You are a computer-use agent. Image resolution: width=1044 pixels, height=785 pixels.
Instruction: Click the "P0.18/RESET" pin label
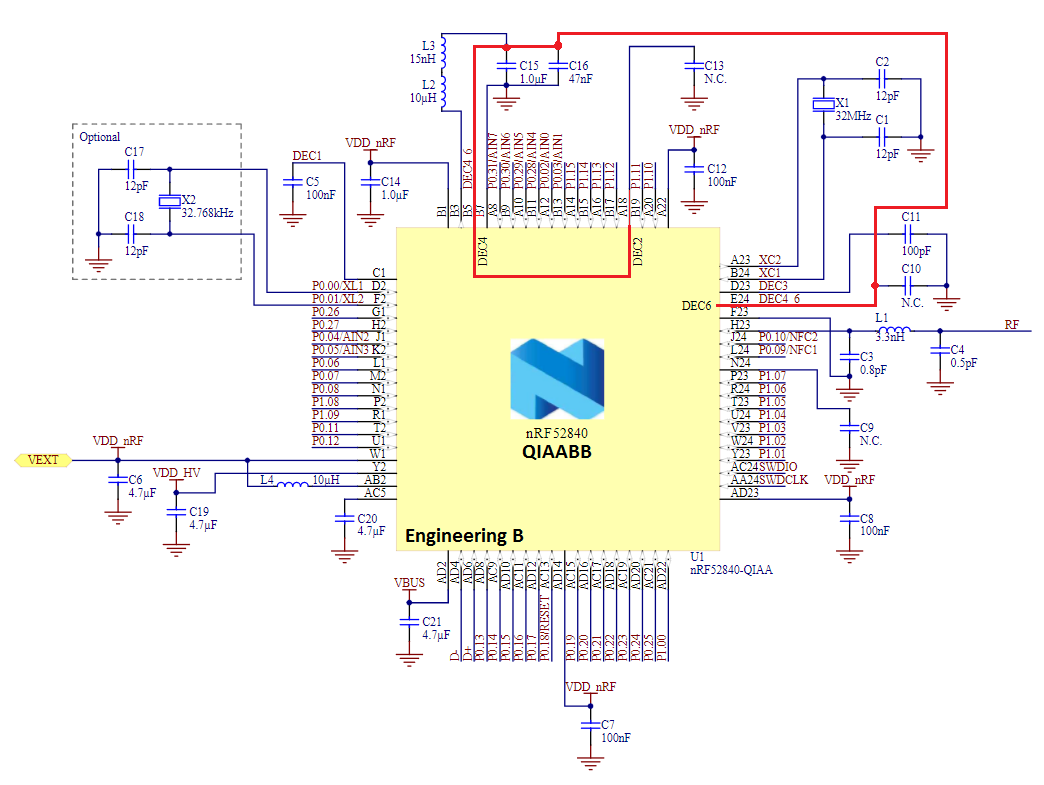544,628
